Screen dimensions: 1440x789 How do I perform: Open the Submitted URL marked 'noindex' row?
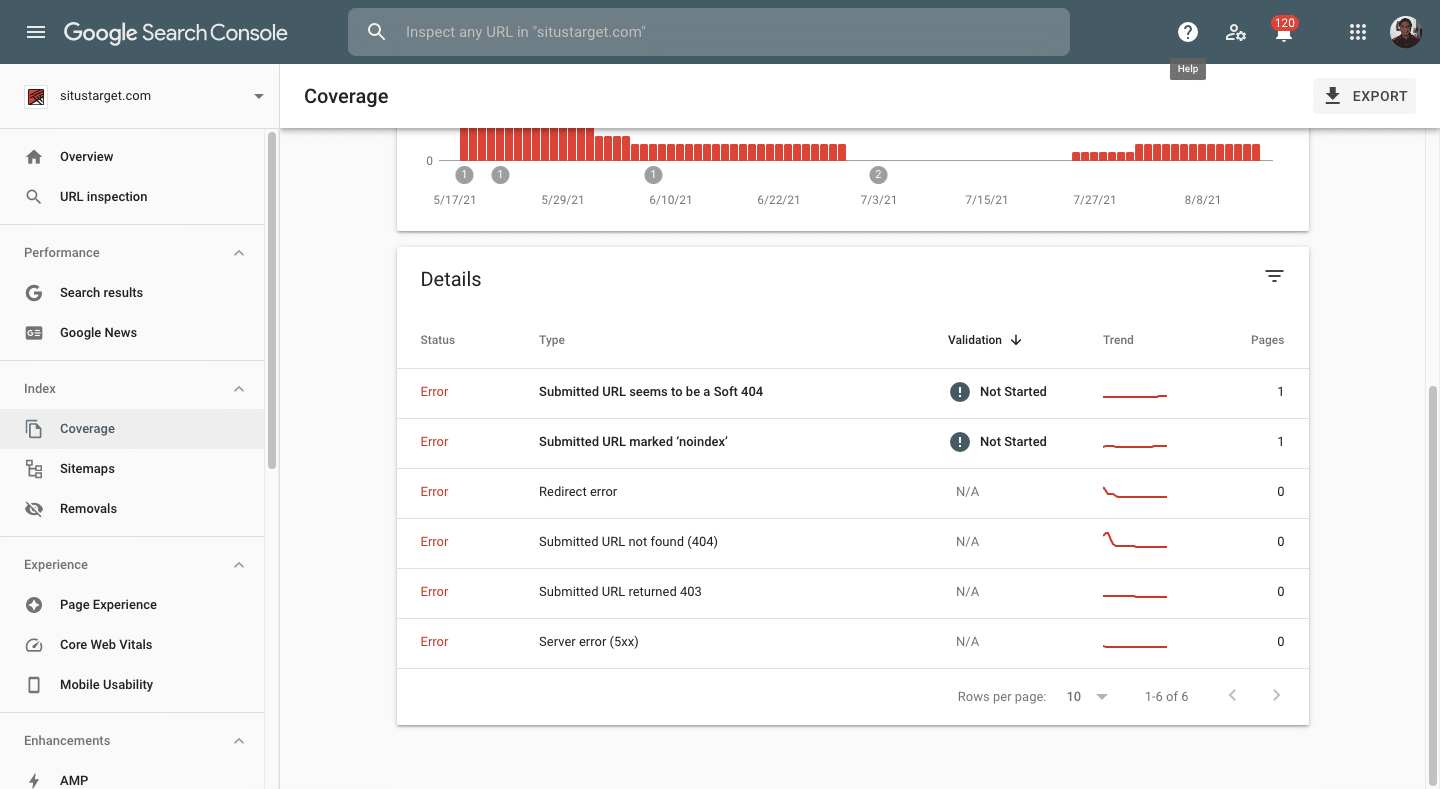(853, 442)
